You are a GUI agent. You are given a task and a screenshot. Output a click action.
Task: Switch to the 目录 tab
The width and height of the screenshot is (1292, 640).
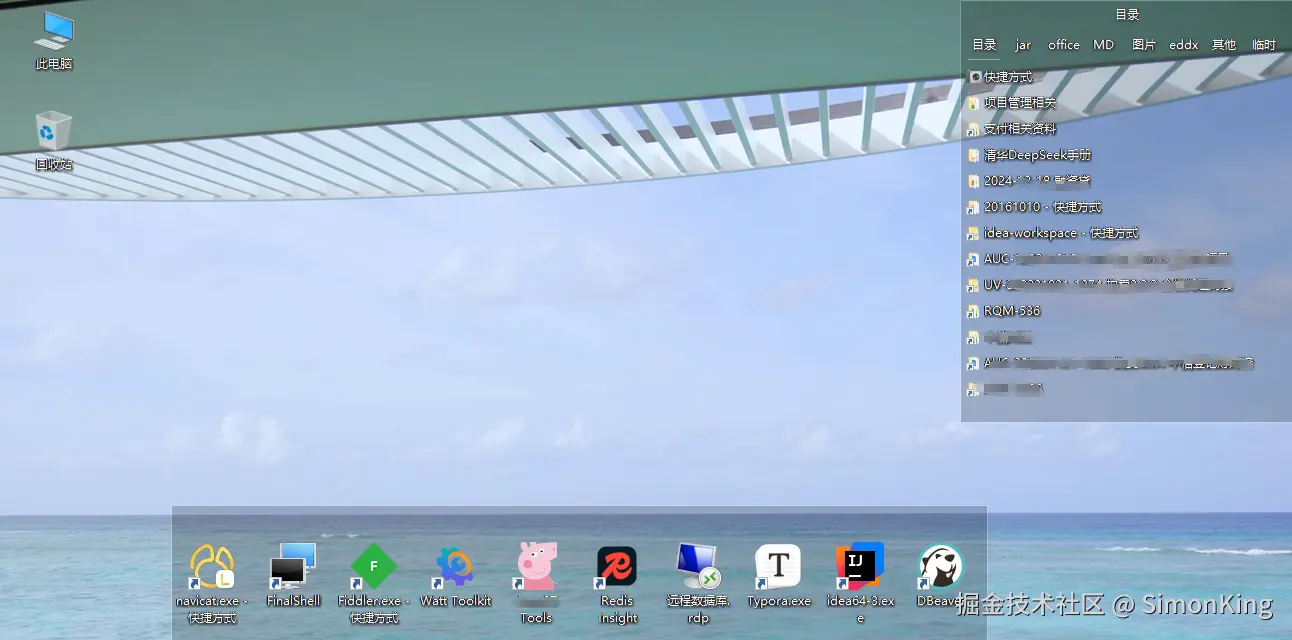click(984, 45)
